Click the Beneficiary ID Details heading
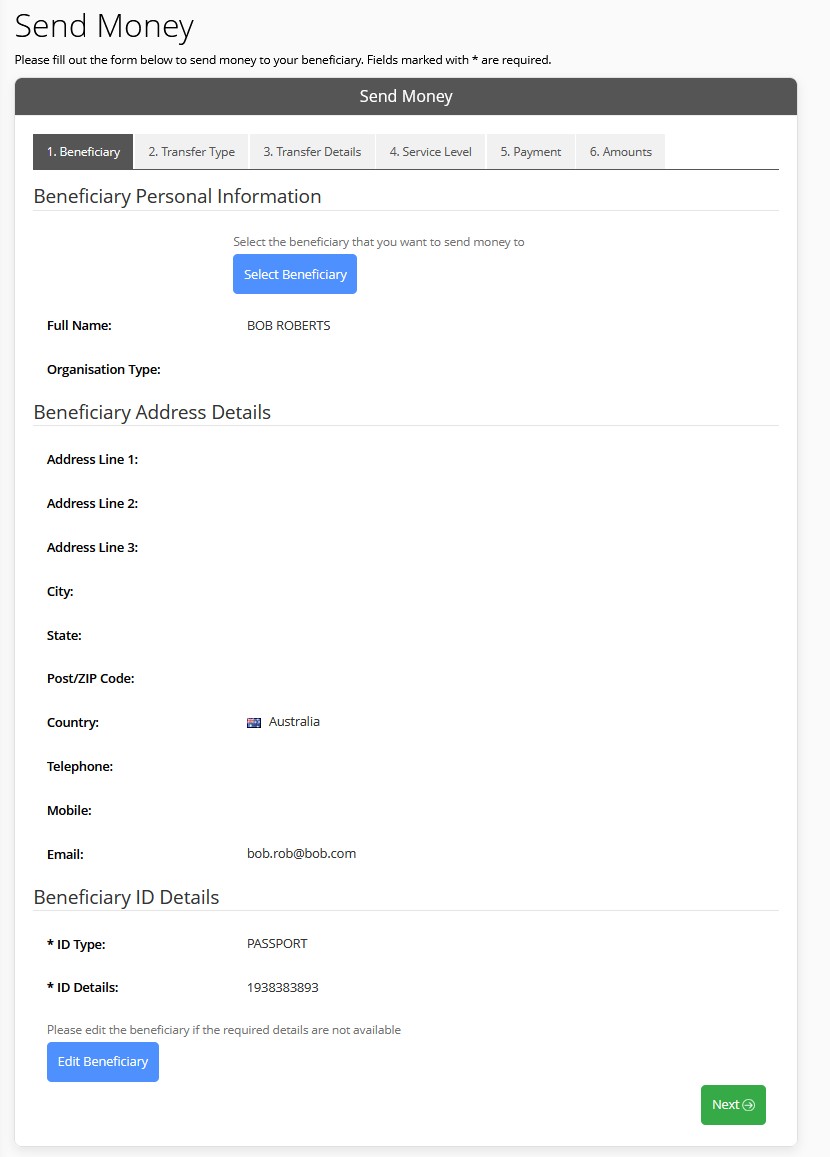830x1157 pixels. coord(126,897)
